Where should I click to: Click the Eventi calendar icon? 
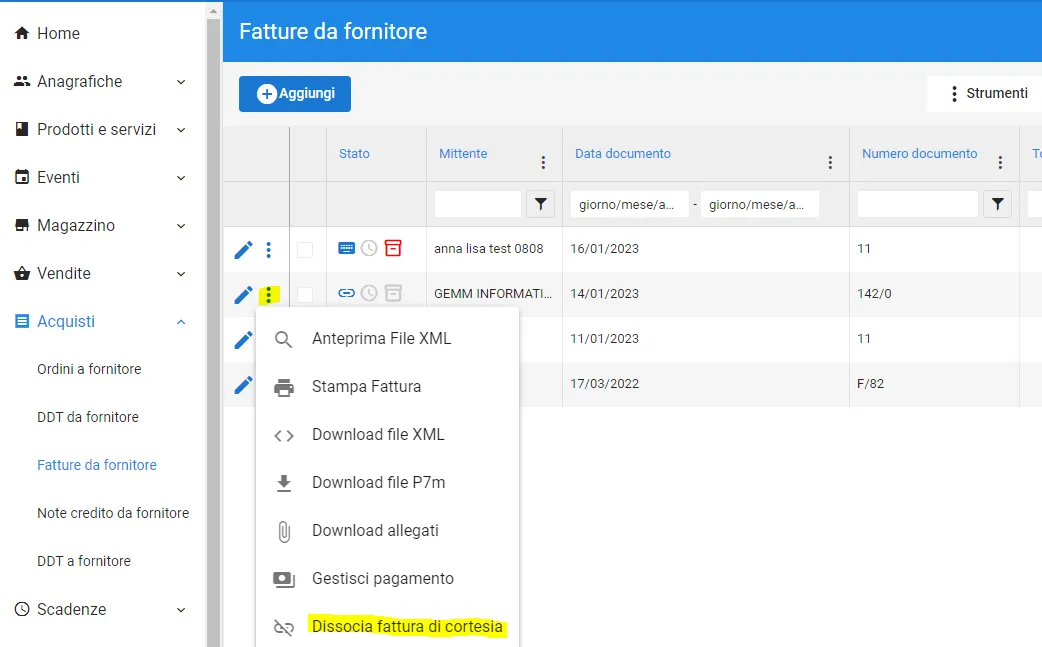click(x=22, y=177)
